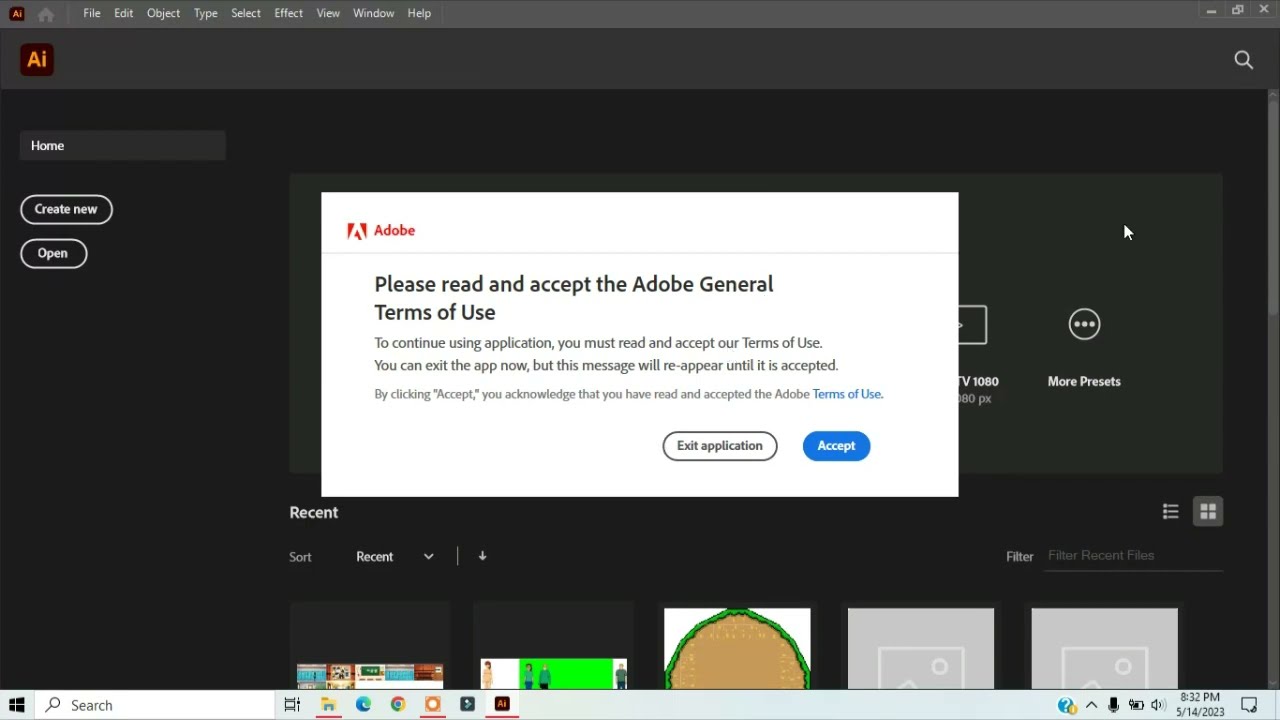Open the first recent file thumbnail with the brown-banded collage
Viewport: 1280px width, 720px height.
click(x=370, y=648)
